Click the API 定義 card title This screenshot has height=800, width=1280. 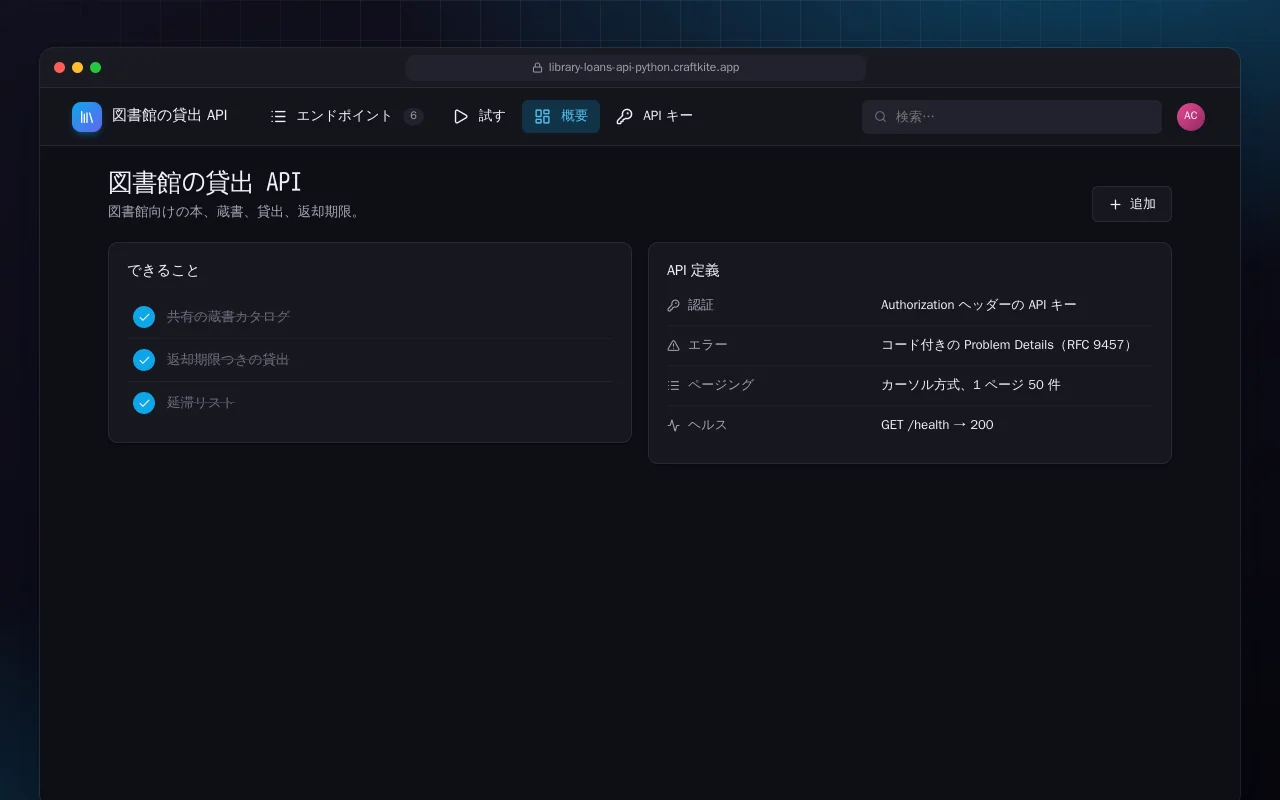pos(693,271)
